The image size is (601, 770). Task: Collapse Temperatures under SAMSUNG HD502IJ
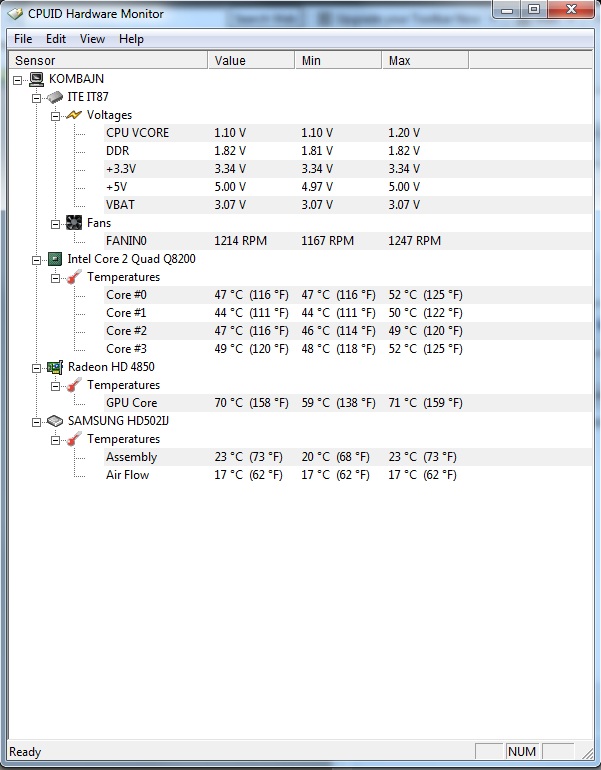(x=55, y=440)
